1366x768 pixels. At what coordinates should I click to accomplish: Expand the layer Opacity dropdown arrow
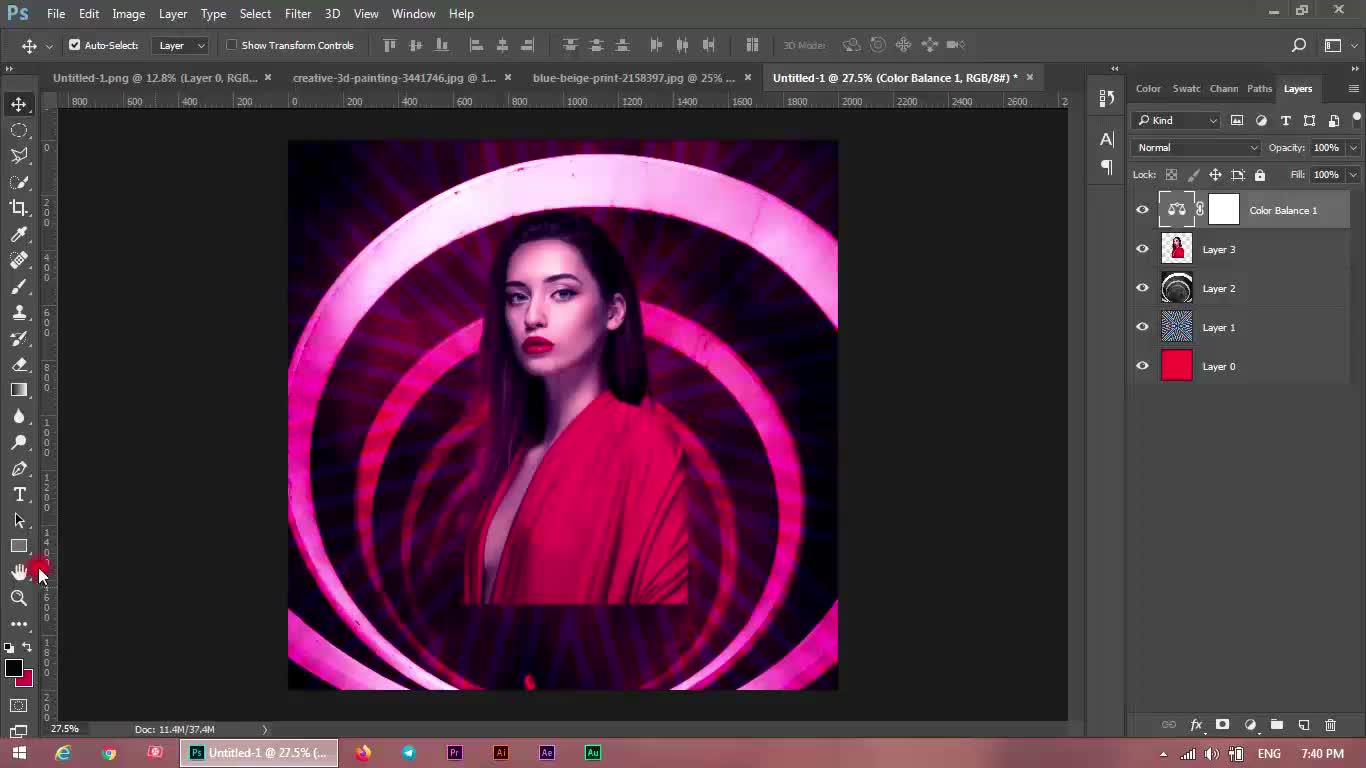click(1353, 148)
